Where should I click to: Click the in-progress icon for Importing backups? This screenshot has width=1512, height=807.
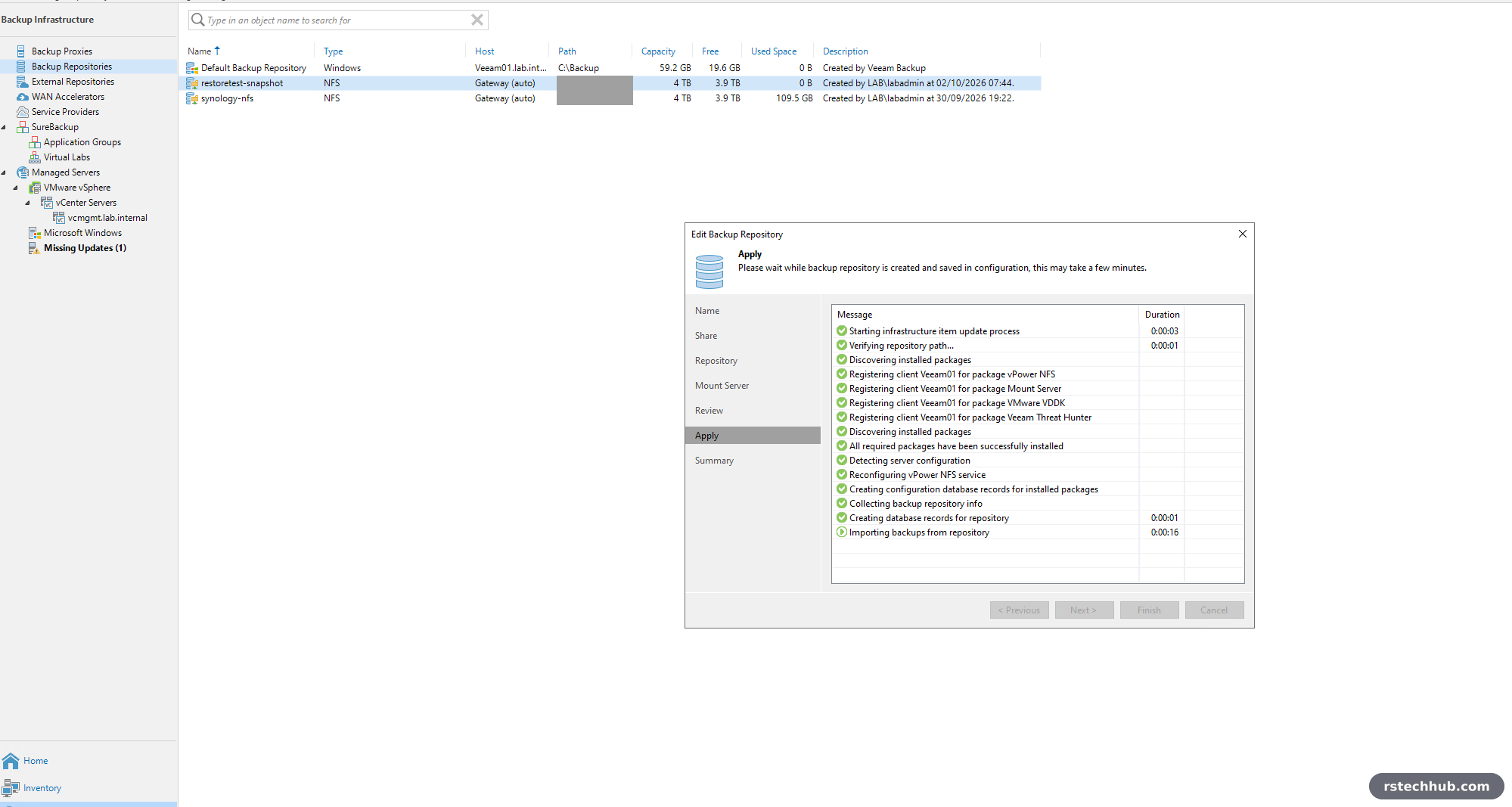point(842,532)
